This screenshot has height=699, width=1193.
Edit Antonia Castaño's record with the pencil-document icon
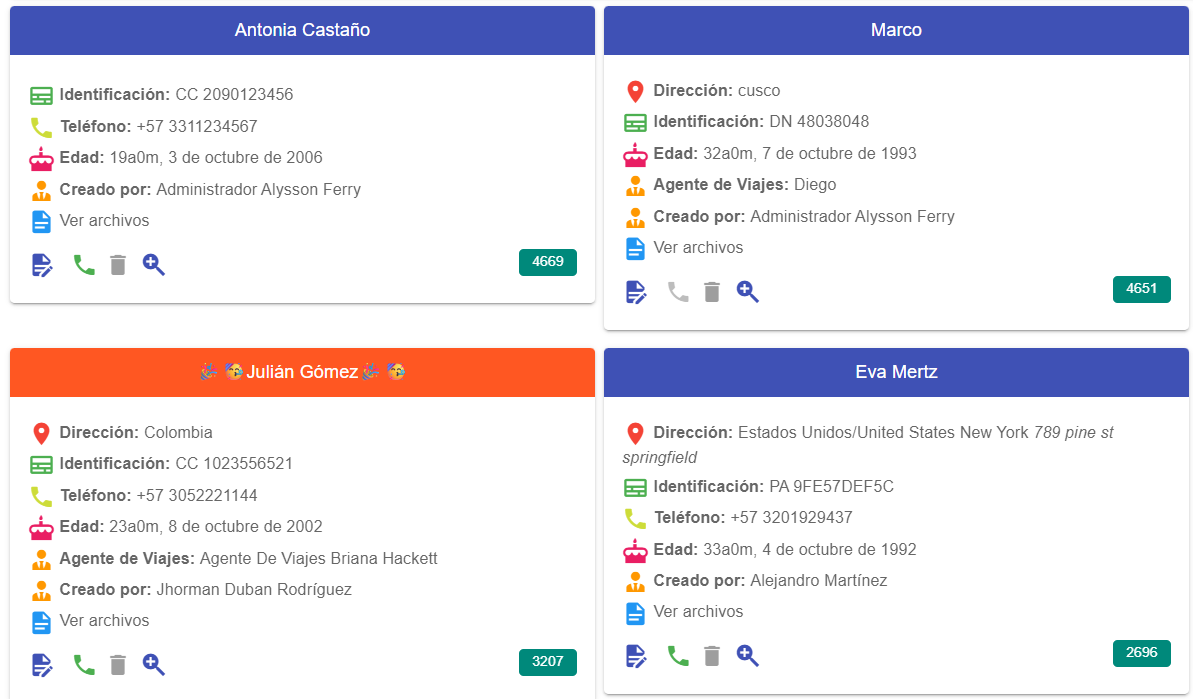click(x=42, y=265)
